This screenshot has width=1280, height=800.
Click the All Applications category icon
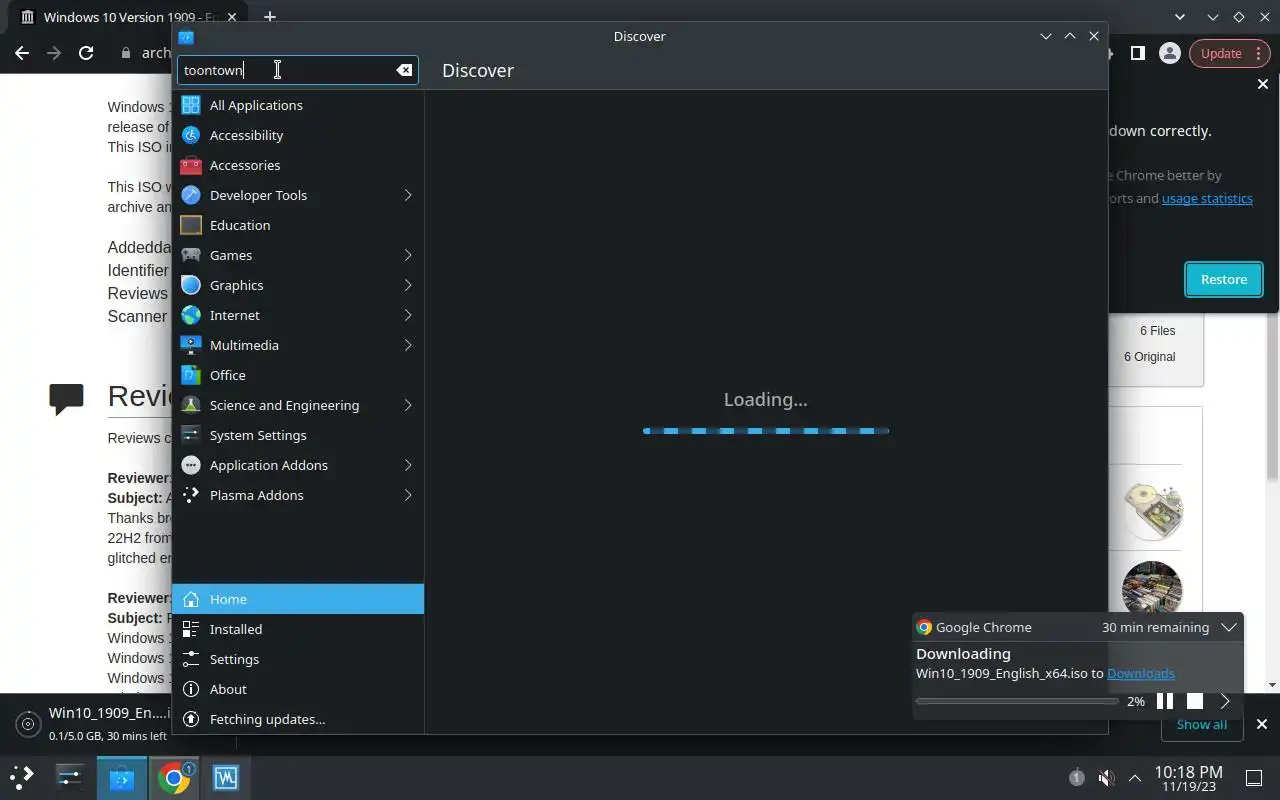pos(191,105)
